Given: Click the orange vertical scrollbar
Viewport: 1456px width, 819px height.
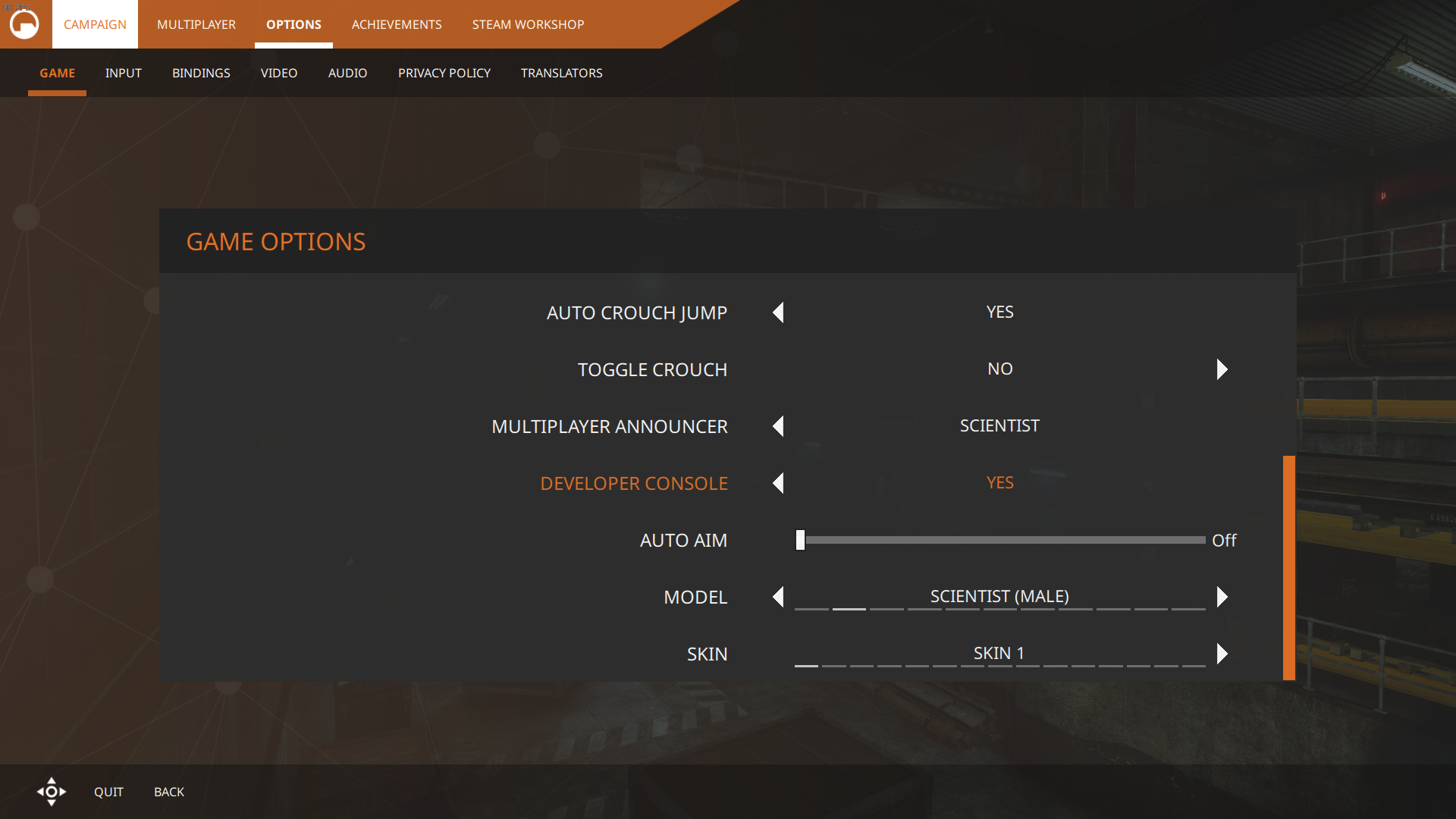Looking at the screenshot, I should [x=1288, y=567].
